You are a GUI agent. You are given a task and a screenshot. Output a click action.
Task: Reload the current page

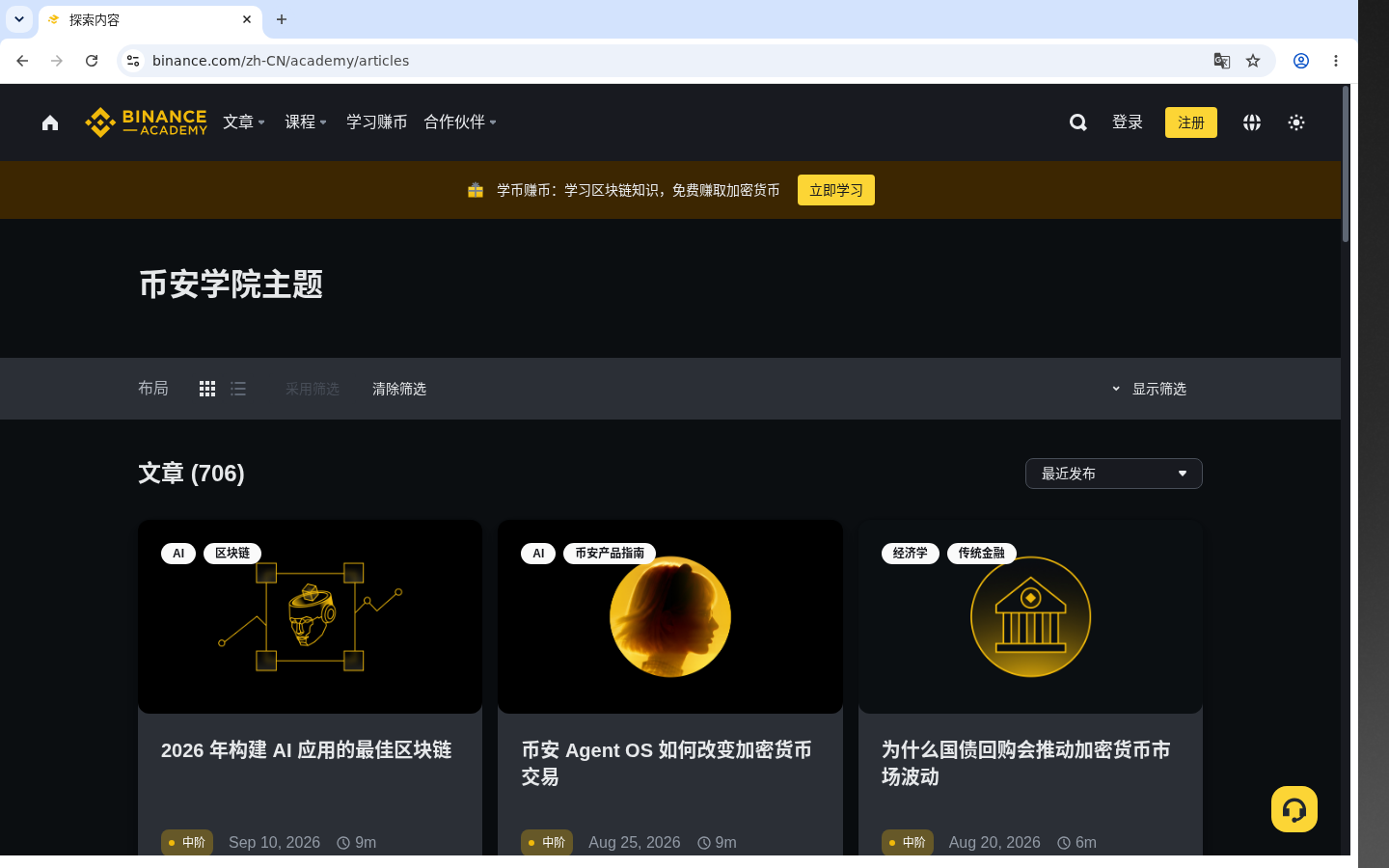tap(92, 61)
